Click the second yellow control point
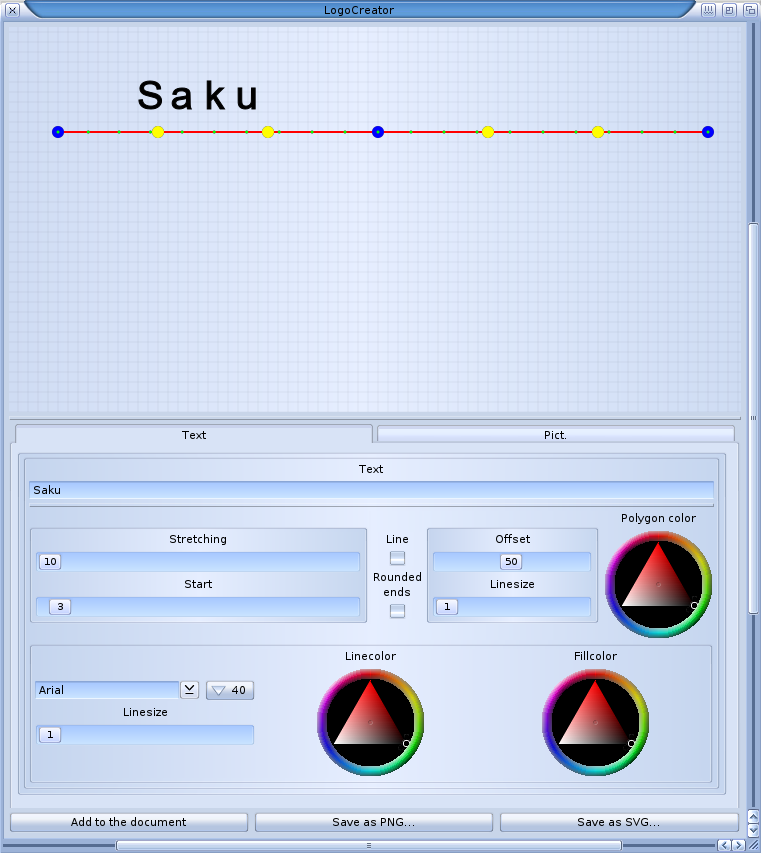This screenshot has width=761, height=853. [x=268, y=132]
